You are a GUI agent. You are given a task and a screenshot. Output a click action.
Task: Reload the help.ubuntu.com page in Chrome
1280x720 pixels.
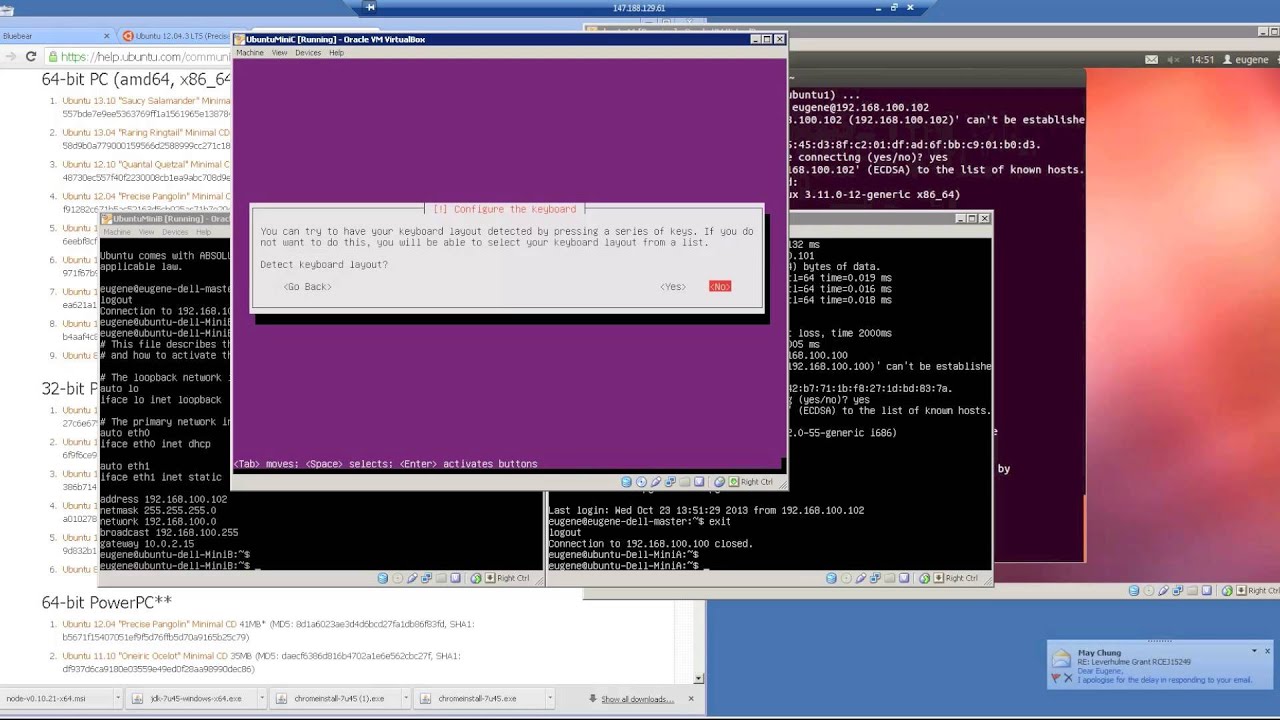(31, 57)
